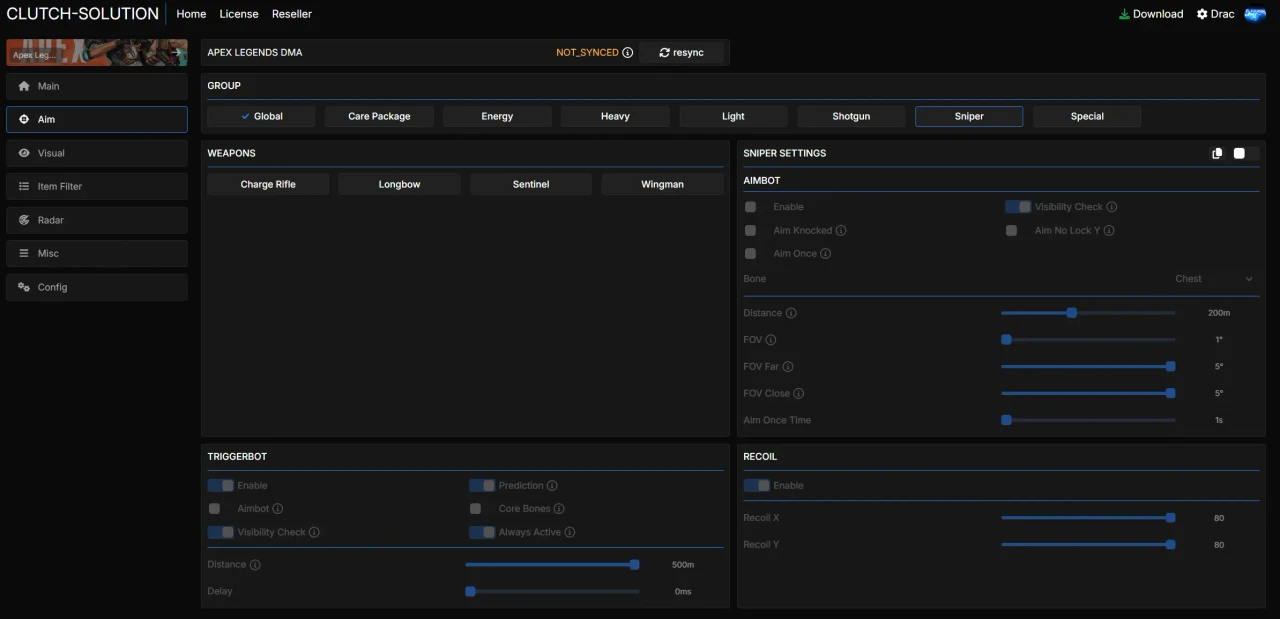Toggle the Triggerbot Prediction switch
This screenshot has width=1280, height=619.
(x=482, y=485)
